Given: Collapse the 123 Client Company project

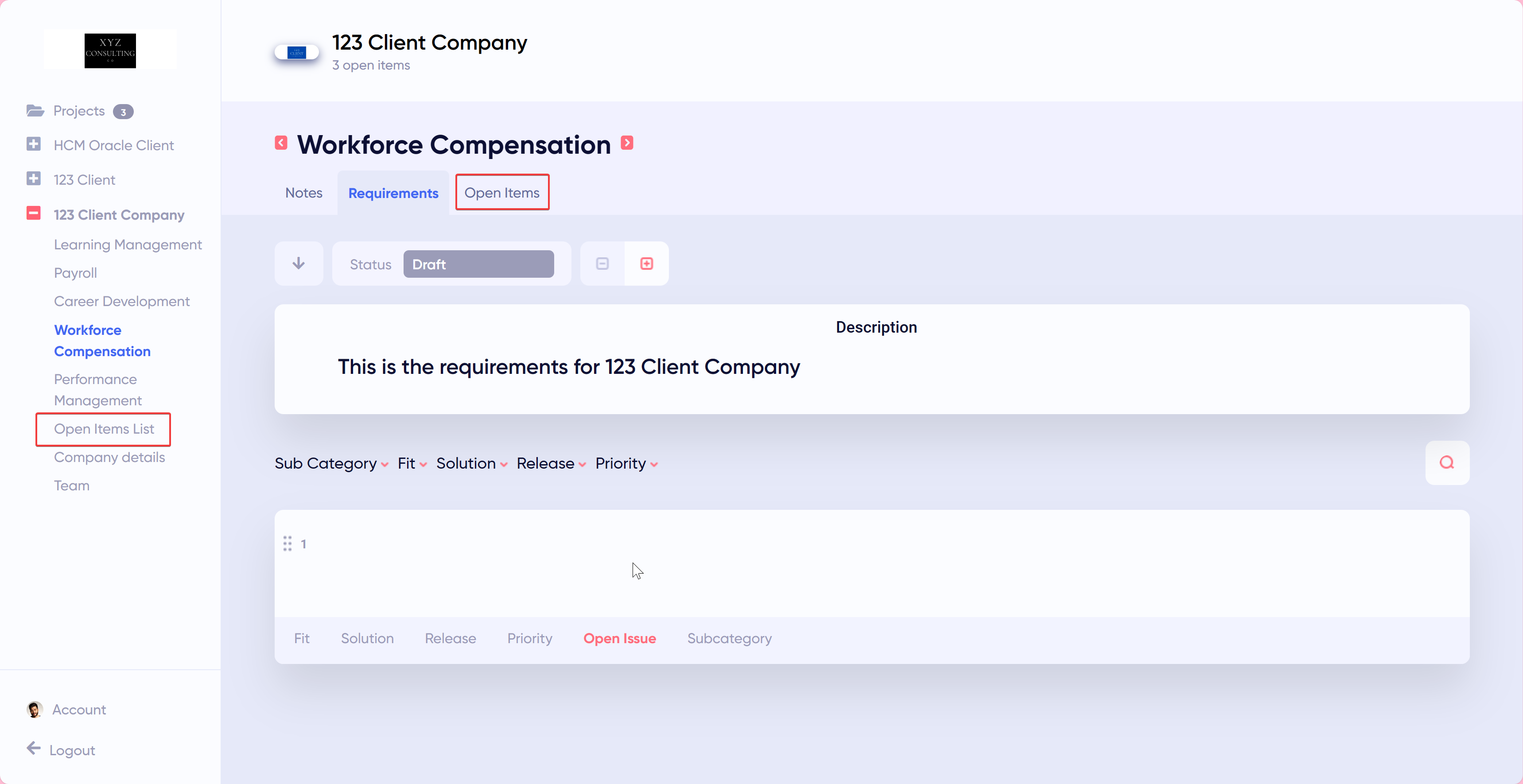Looking at the screenshot, I should (x=34, y=213).
